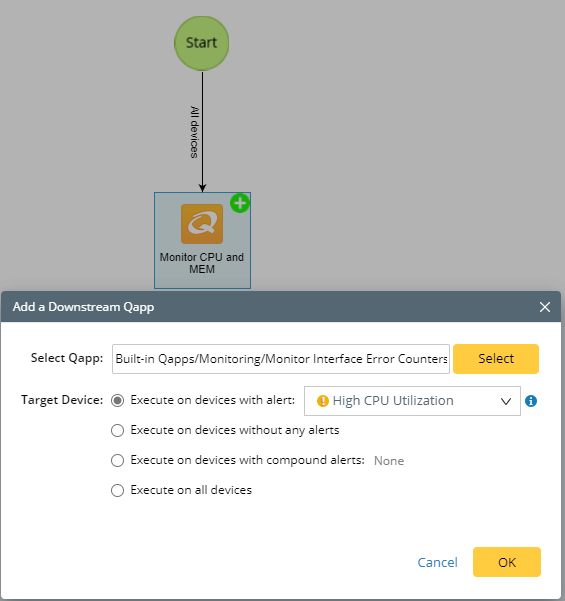Click the green Start node circle
Image resolution: width=565 pixels, height=601 pixels.
[x=202, y=43]
